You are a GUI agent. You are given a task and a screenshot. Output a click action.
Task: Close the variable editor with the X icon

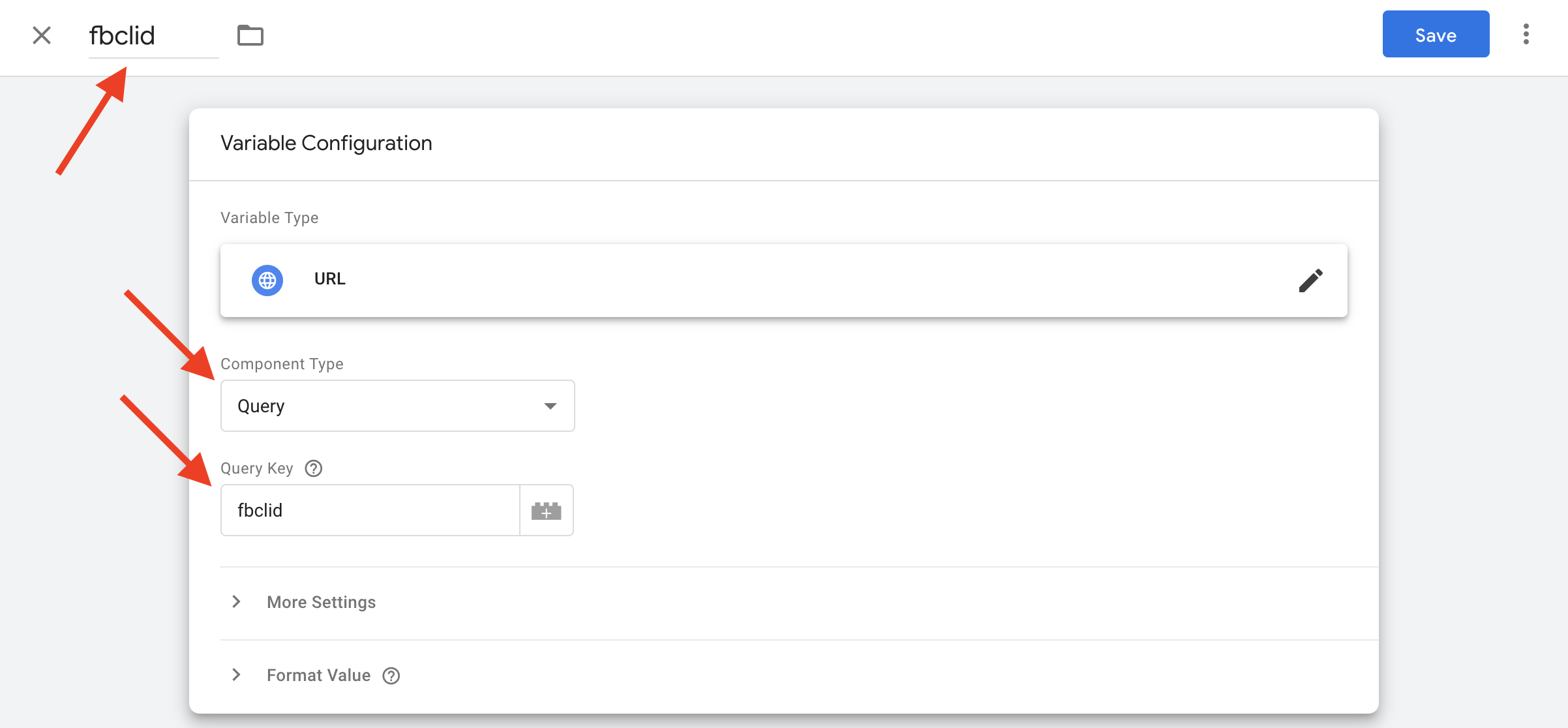[x=42, y=35]
